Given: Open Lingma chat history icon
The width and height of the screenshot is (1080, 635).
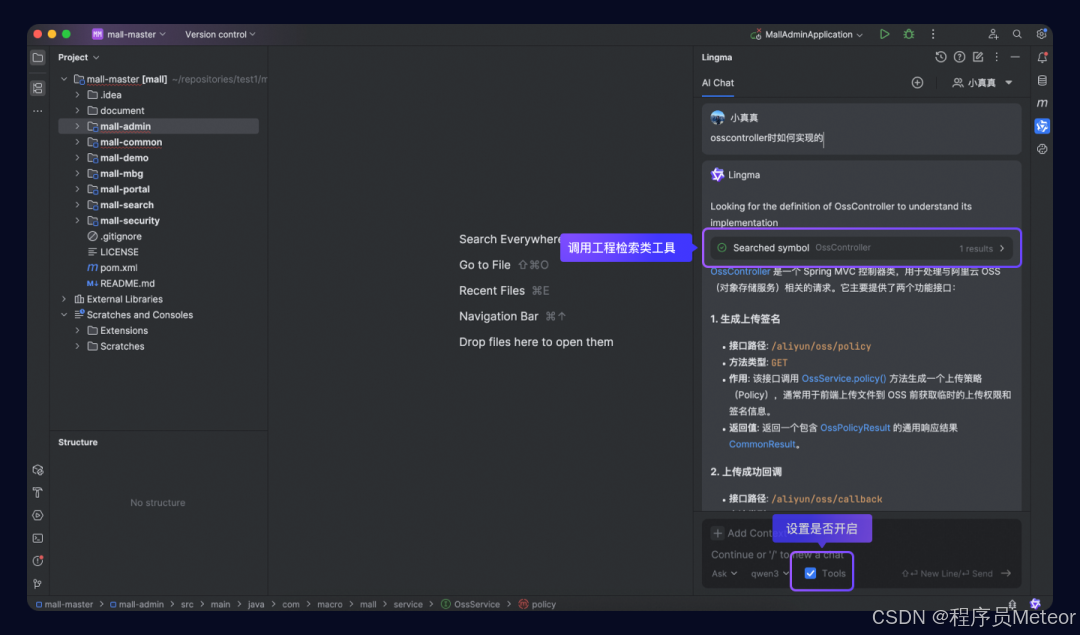Looking at the screenshot, I should coord(941,57).
